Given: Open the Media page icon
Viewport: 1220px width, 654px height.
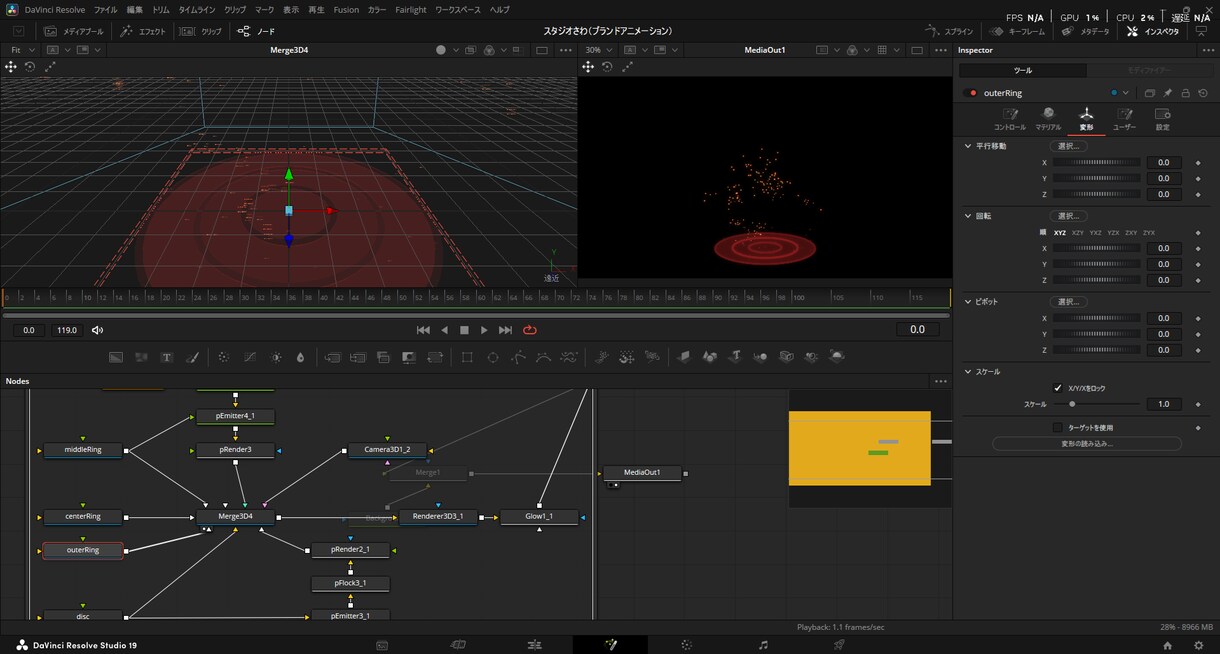Looking at the screenshot, I should (x=382, y=645).
